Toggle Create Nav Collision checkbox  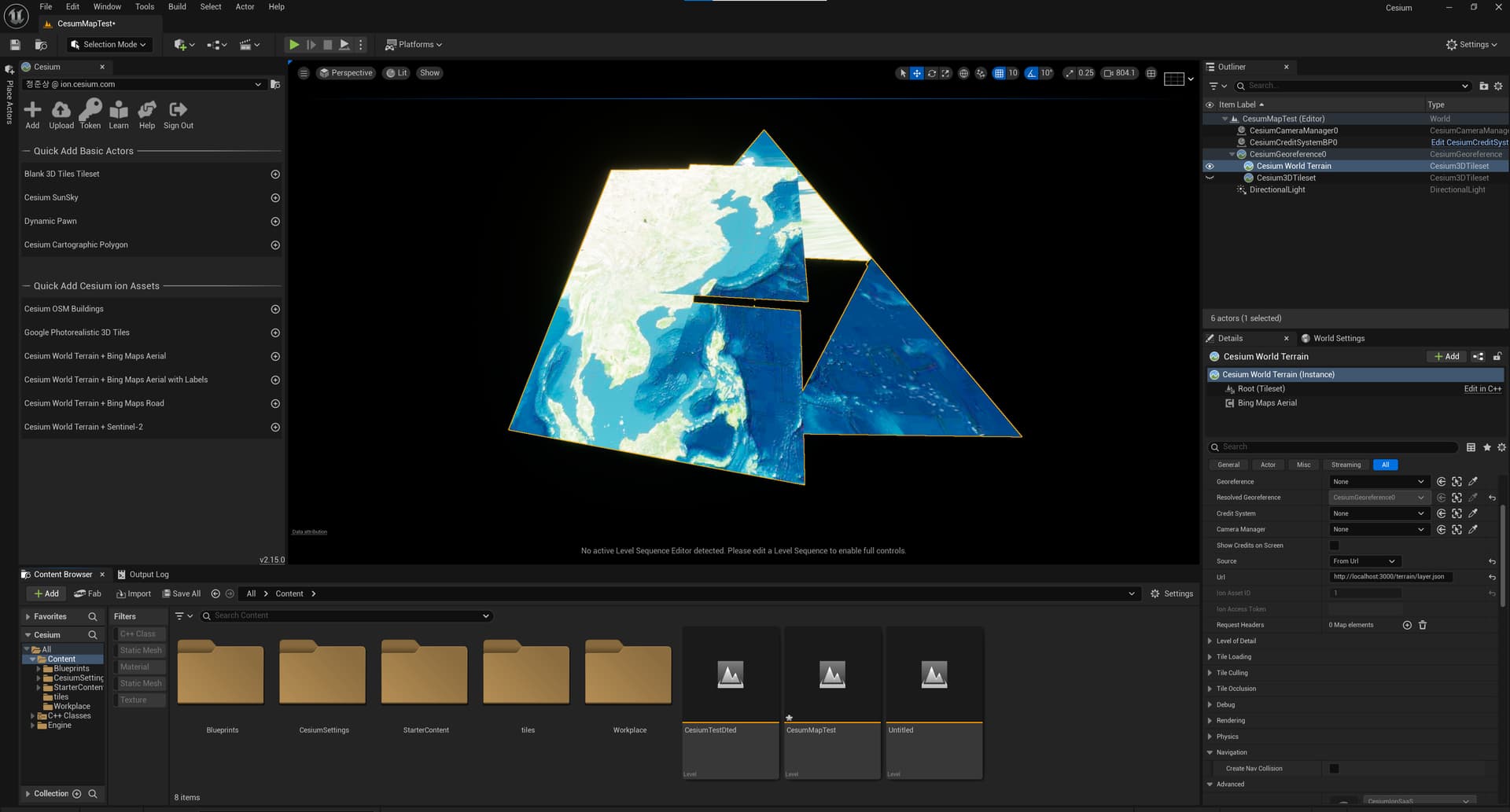point(1334,769)
